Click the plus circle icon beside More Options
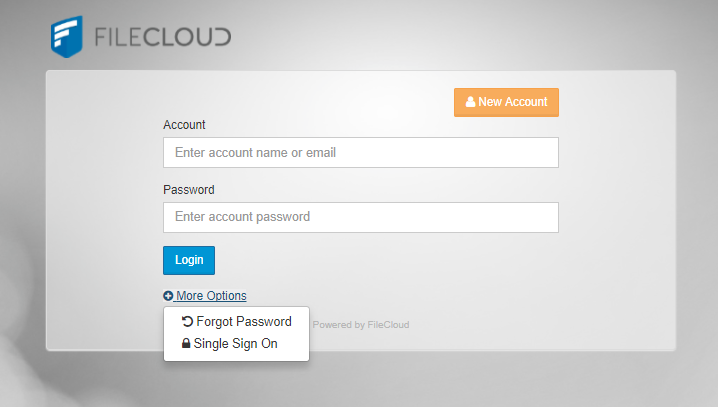Image resolution: width=718 pixels, height=407 pixels. click(168, 296)
